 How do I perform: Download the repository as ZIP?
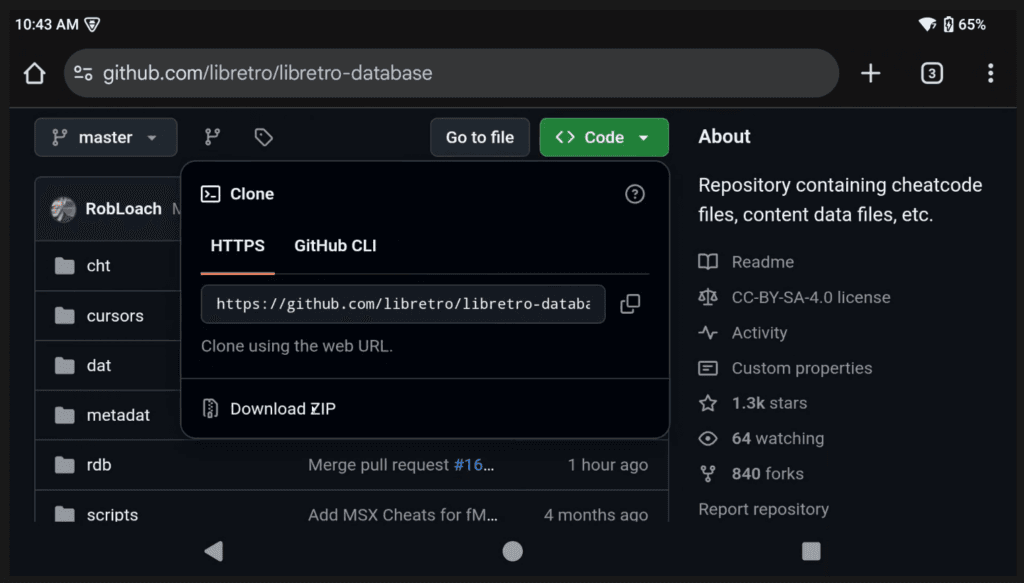[x=282, y=409]
